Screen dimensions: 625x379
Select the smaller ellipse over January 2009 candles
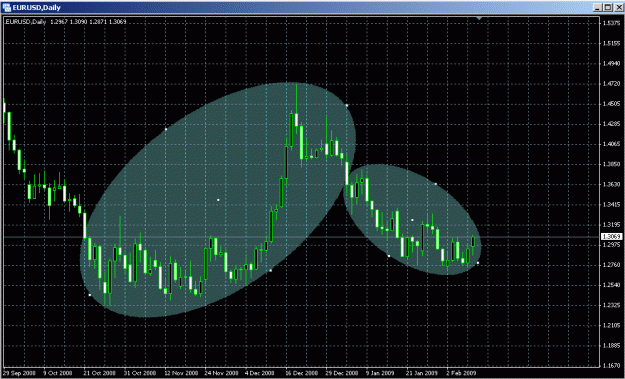[x=412, y=220]
